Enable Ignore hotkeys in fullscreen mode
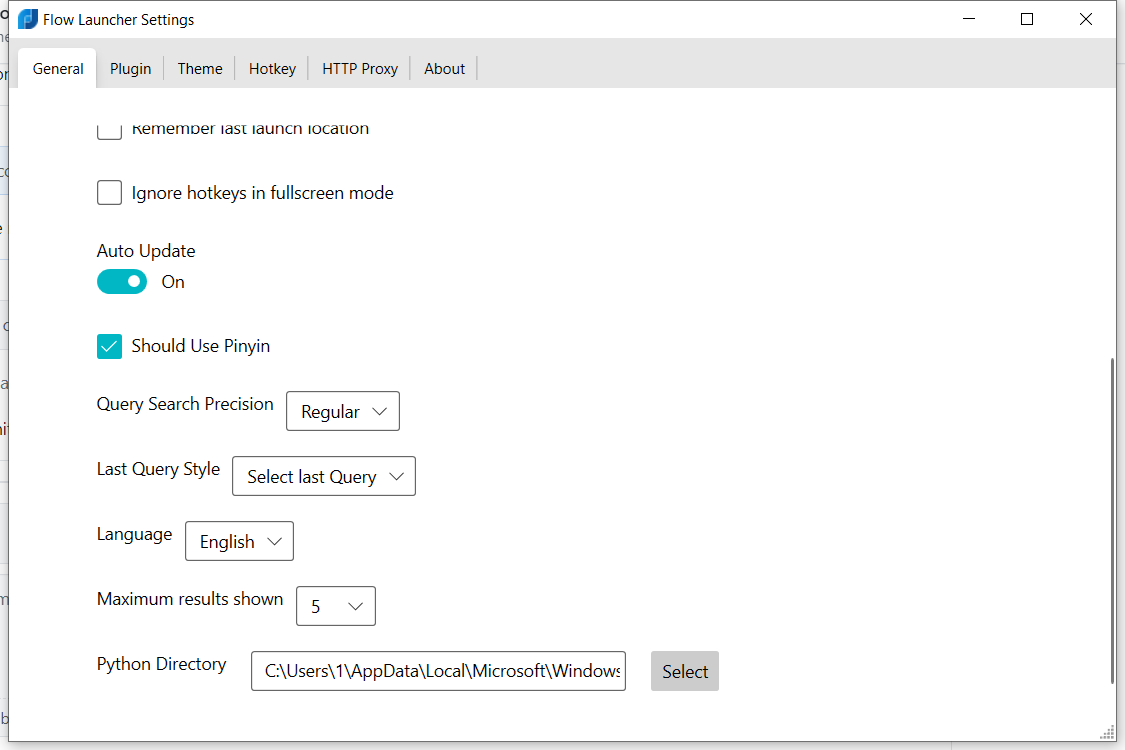 pyautogui.click(x=109, y=192)
